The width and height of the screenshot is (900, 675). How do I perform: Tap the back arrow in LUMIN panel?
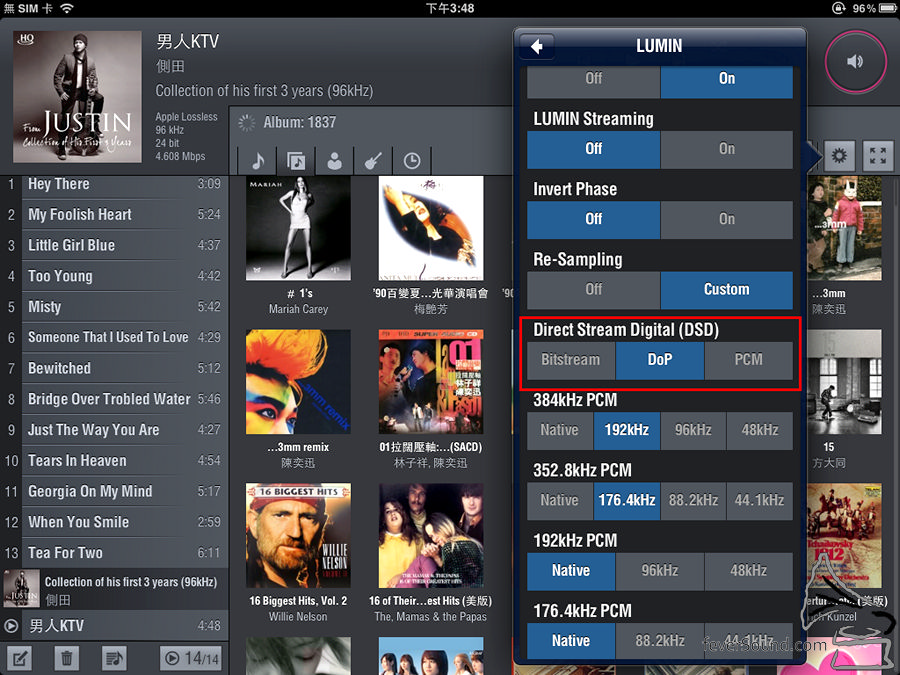(537, 46)
